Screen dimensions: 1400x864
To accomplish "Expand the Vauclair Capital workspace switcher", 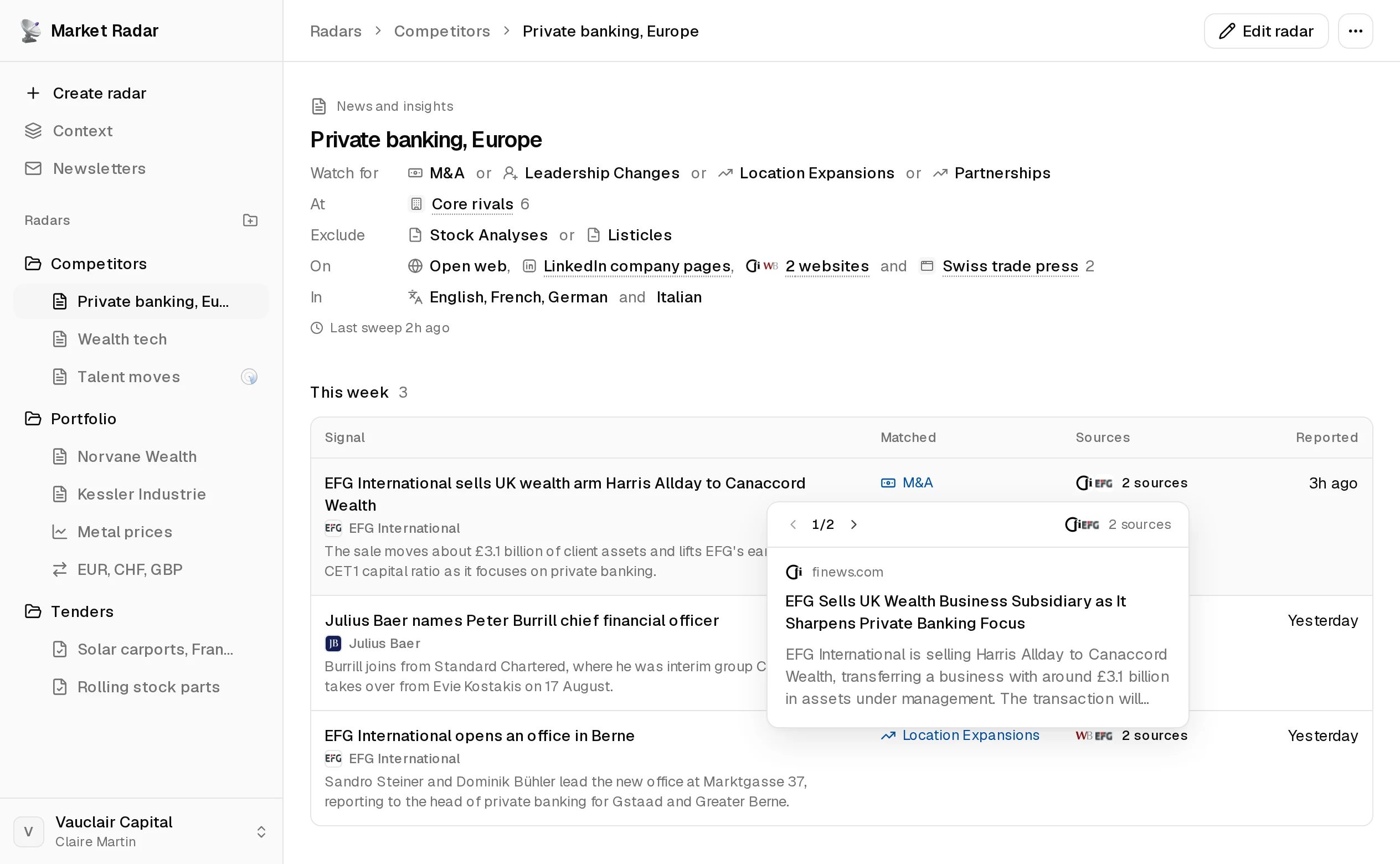I will pyautogui.click(x=261, y=831).
